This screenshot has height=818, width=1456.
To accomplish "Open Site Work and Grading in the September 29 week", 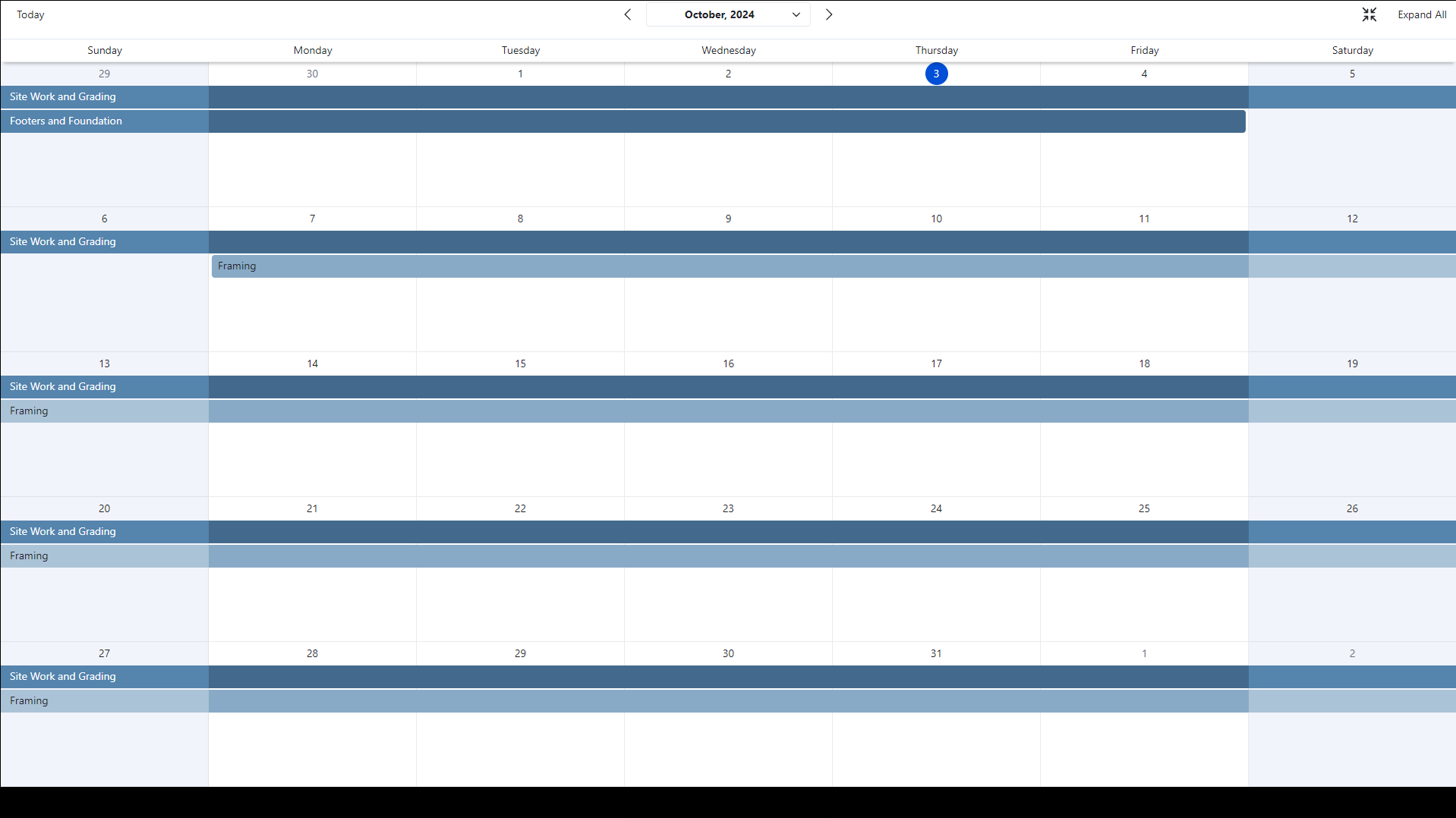I will click(728, 97).
